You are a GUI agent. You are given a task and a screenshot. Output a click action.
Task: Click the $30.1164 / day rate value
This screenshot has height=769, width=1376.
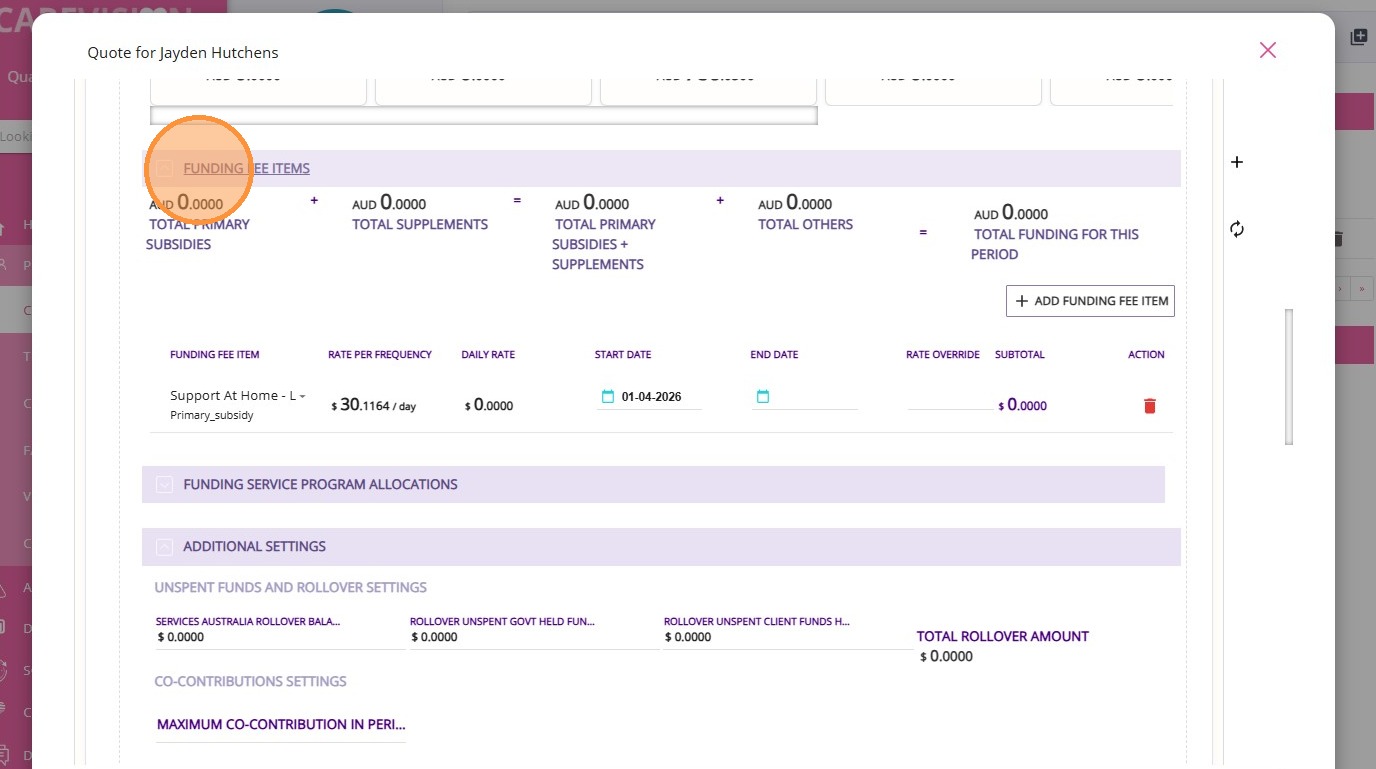[373, 405]
